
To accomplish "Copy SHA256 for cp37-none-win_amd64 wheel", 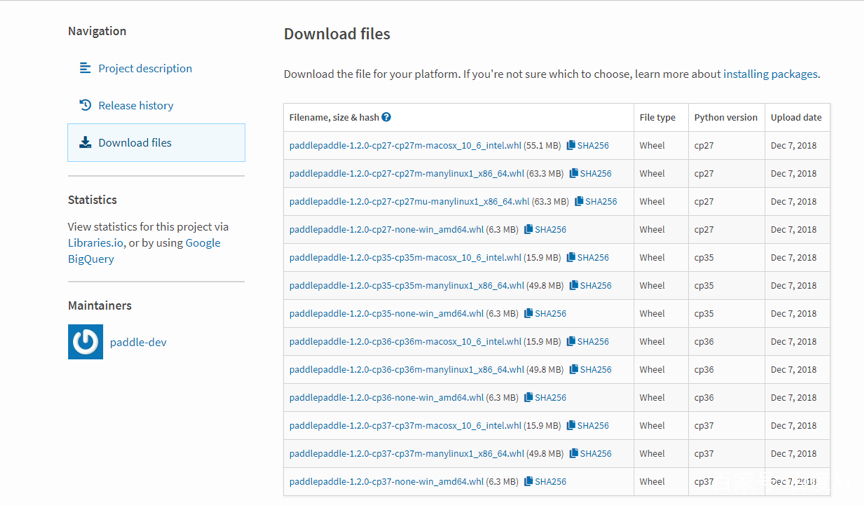I will [x=545, y=481].
